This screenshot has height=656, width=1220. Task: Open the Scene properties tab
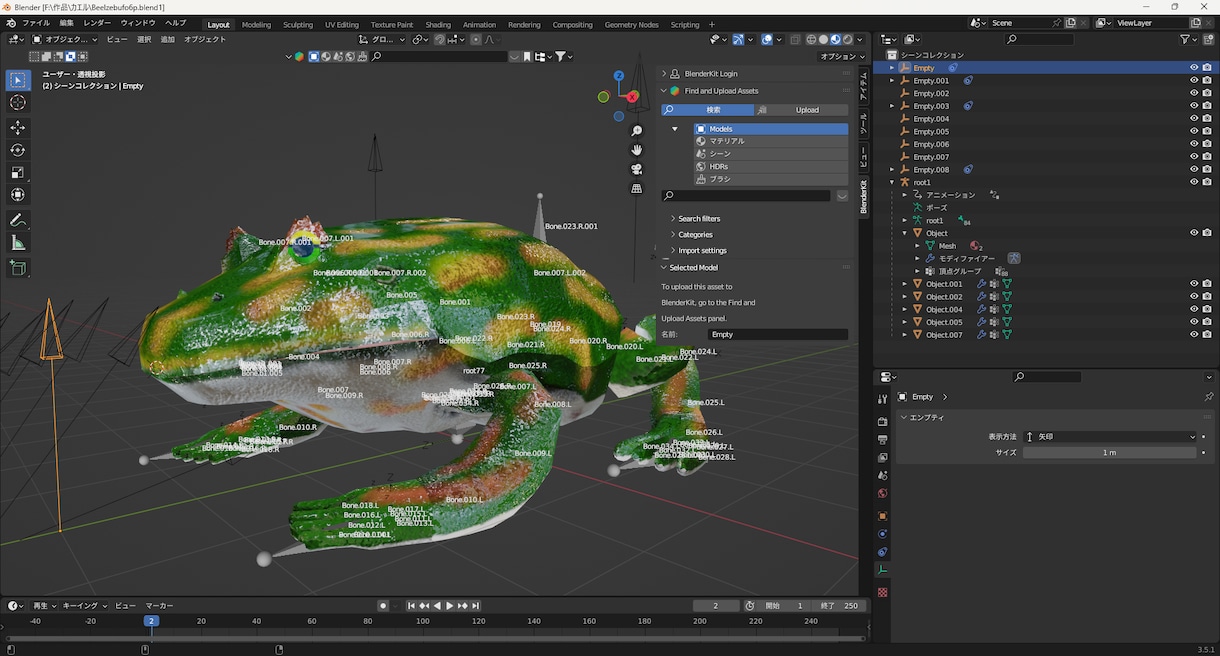click(882, 476)
